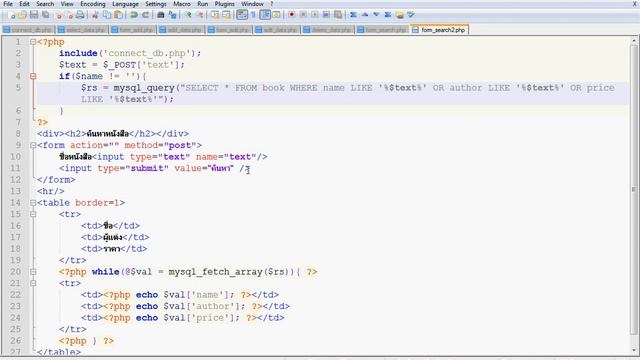Click the Copy toolbar icon

pyautogui.click(x=107, y=15)
